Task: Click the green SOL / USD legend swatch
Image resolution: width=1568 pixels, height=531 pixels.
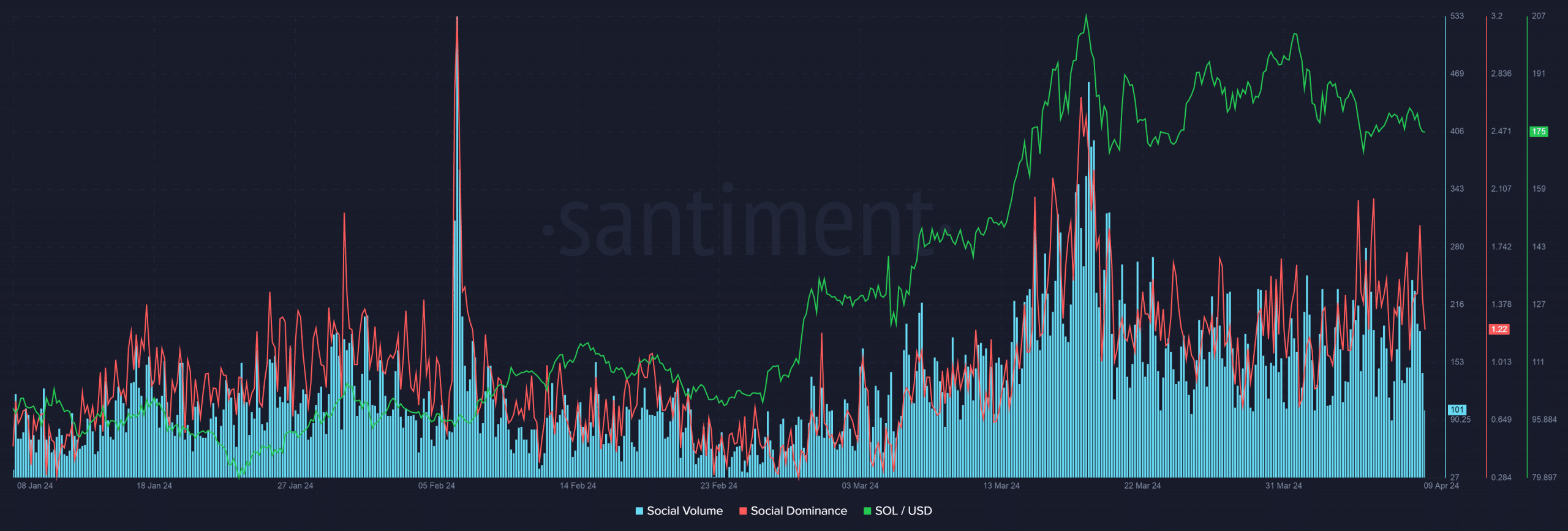Action: coord(867,511)
